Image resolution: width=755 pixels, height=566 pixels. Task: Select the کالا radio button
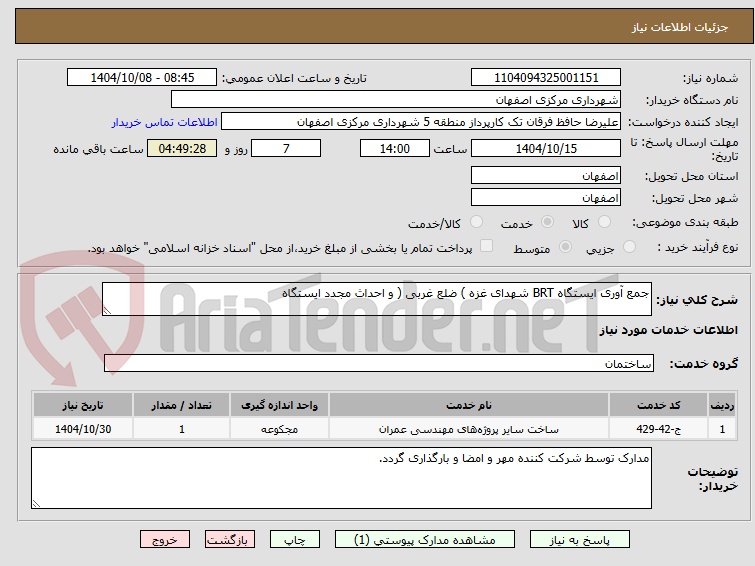[604, 222]
